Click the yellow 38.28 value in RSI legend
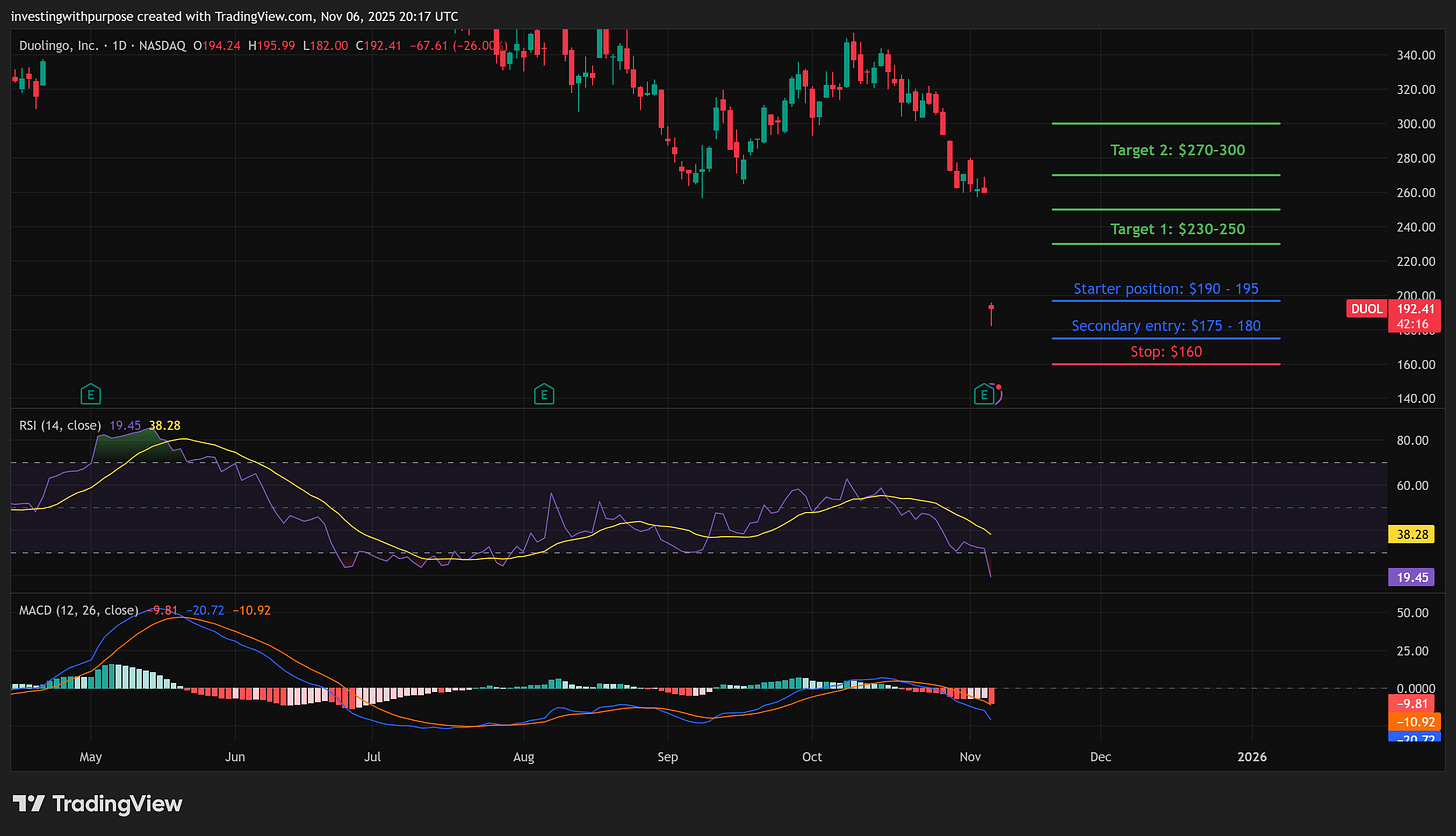Viewport: 1456px width, 836px height. [164, 426]
